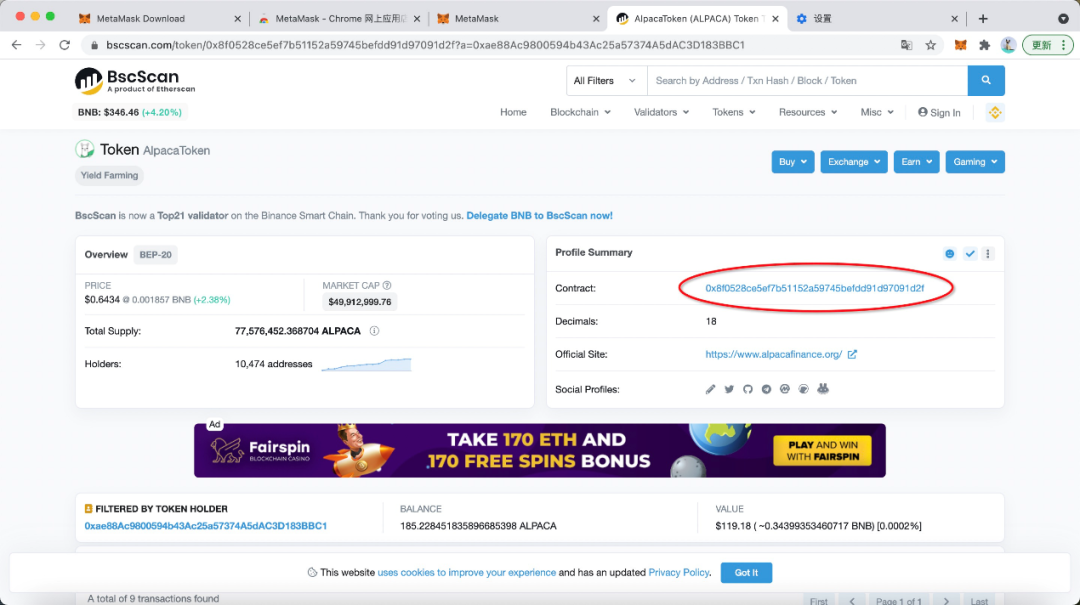This screenshot has height=605, width=1080.
Task: Click the info icon beside Total Supply
Action: point(374,331)
